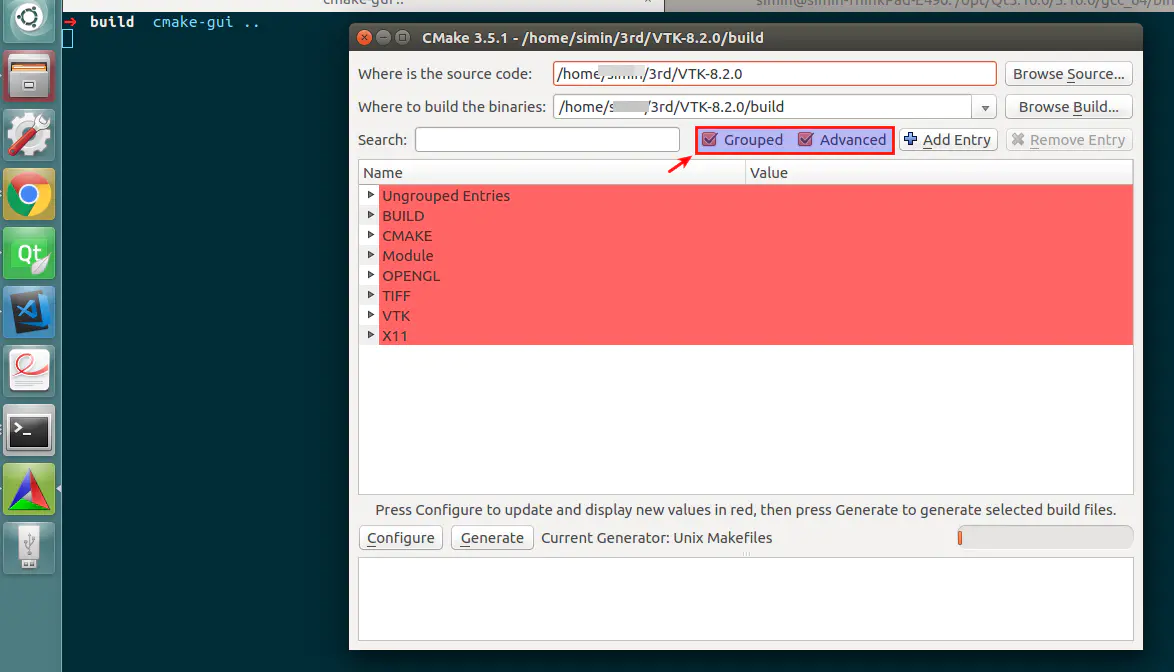Select the Module row text
Viewport: 1174px width, 672px height.
pyautogui.click(x=407, y=256)
